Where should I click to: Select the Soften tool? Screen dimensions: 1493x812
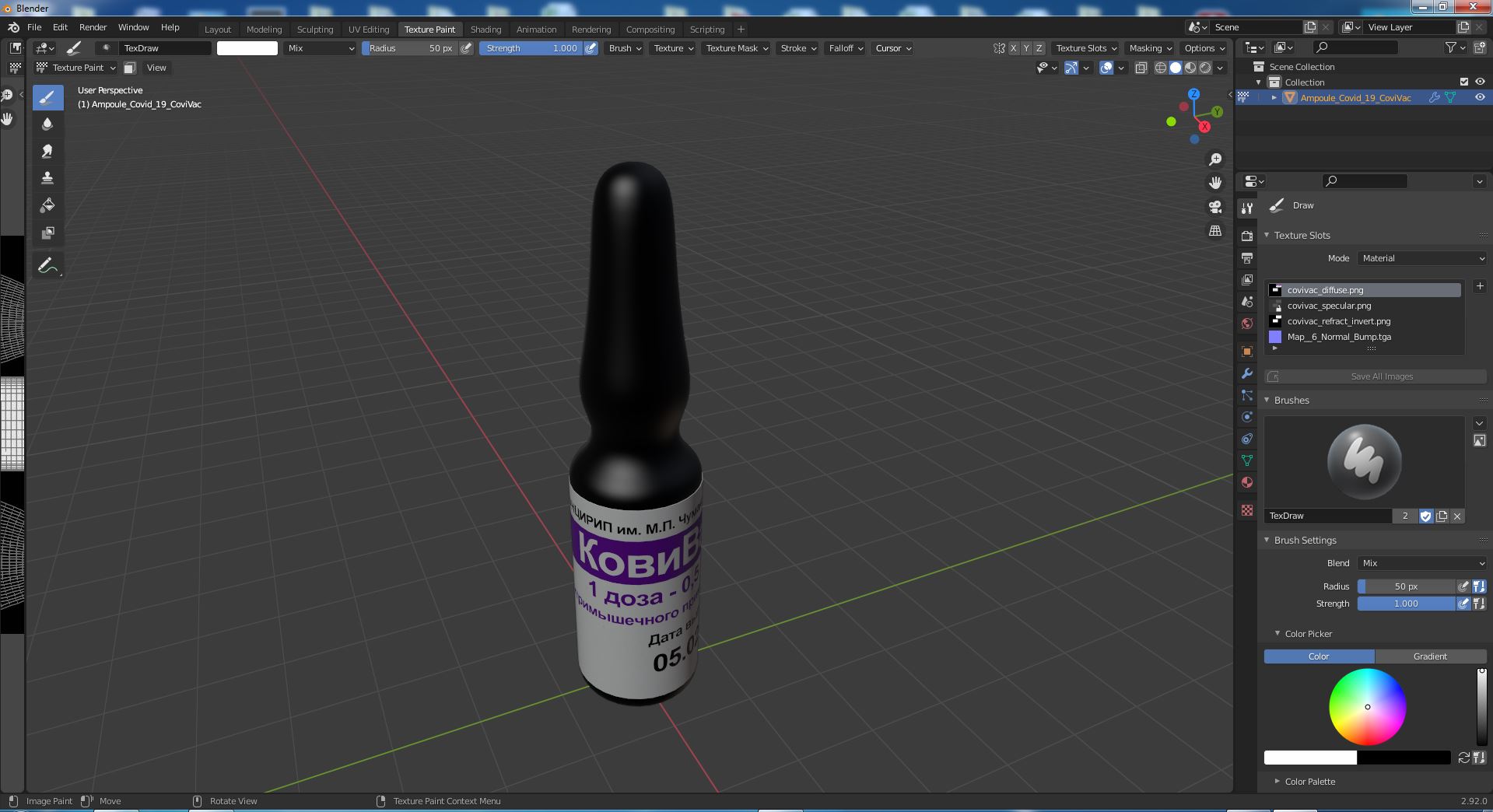click(x=47, y=124)
